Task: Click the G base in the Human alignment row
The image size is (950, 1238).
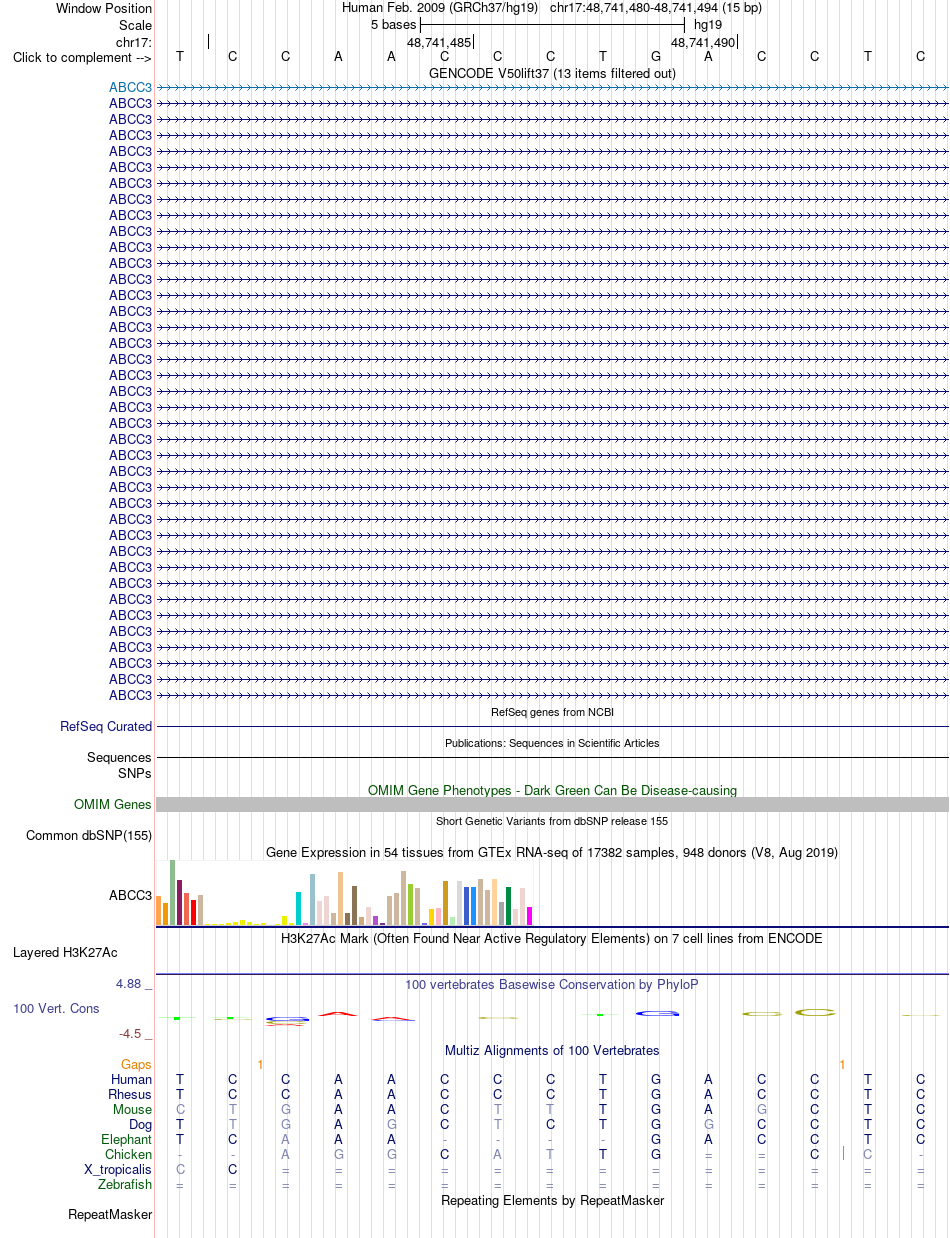Action: click(x=656, y=1080)
